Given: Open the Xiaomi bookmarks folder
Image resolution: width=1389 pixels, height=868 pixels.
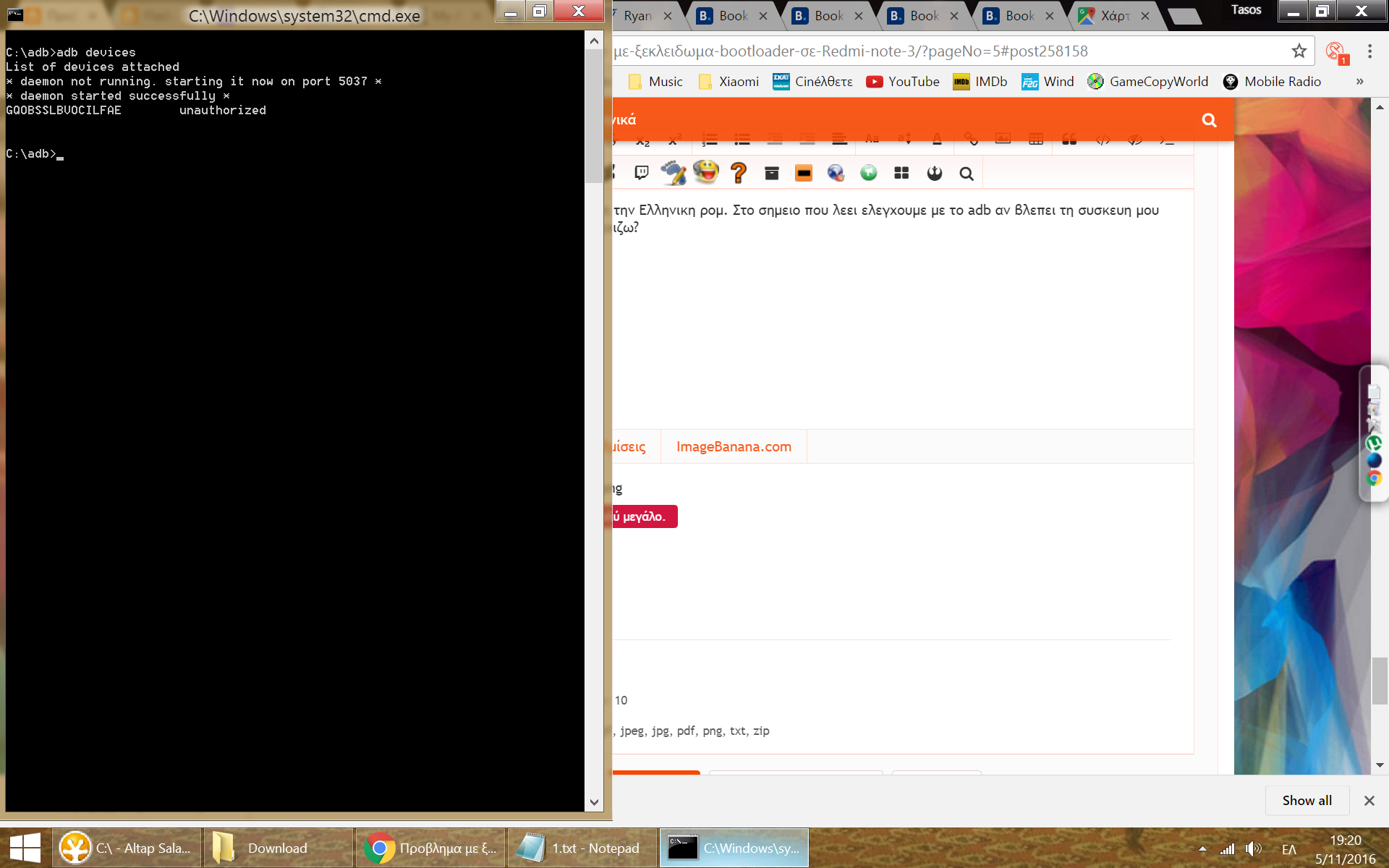Looking at the screenshot, I should (729, 82).
